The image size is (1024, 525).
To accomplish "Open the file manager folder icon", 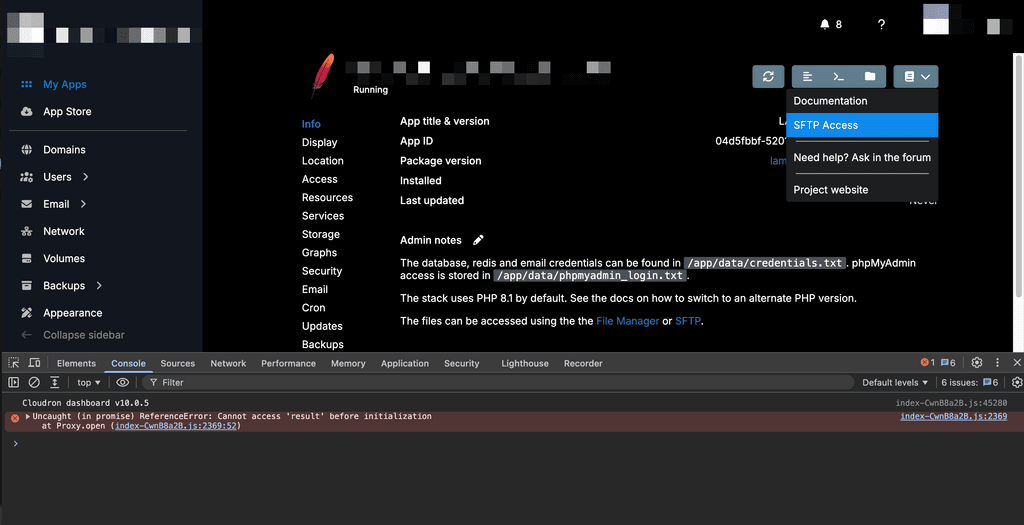I will coord(870,76).
